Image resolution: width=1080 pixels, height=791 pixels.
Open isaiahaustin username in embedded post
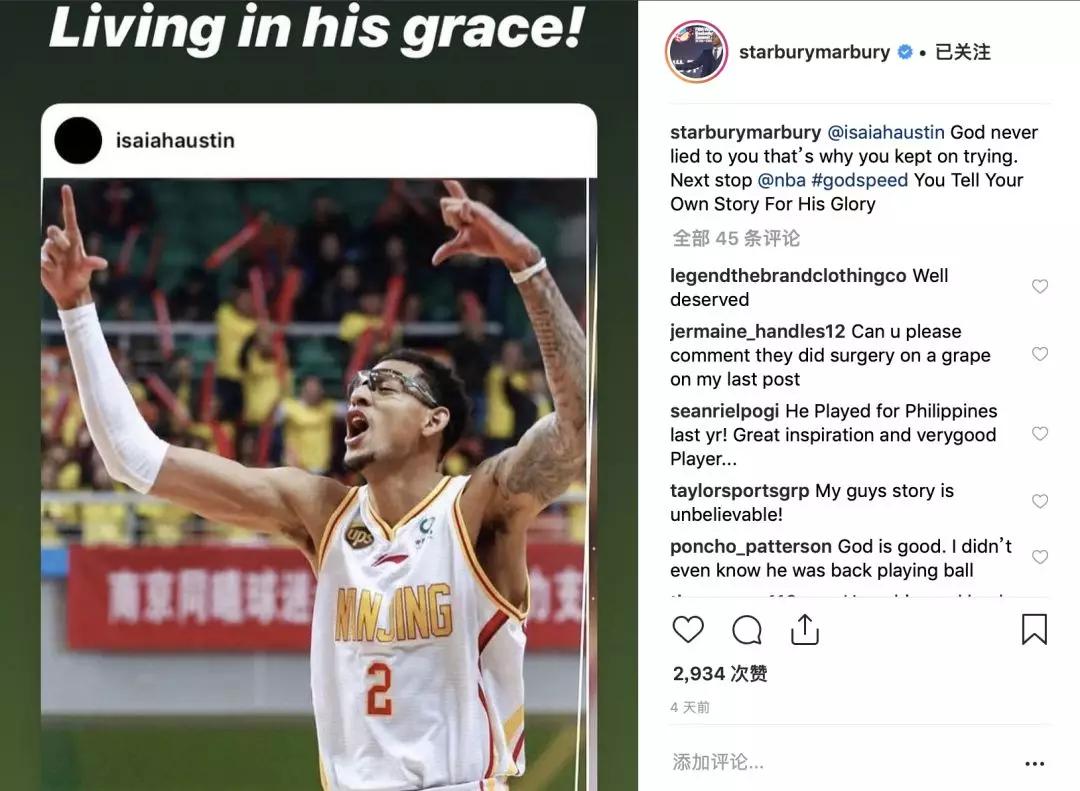pos(175,141)
